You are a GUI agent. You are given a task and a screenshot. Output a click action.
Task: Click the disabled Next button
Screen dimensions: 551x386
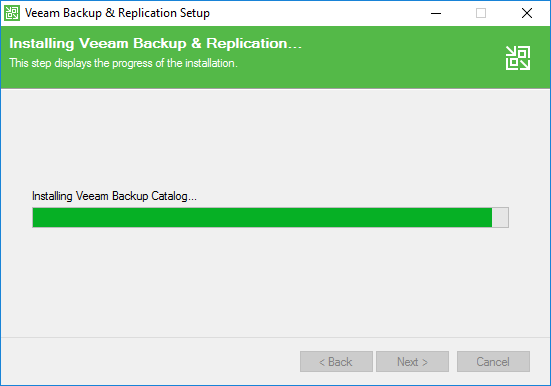coord(412,361)
